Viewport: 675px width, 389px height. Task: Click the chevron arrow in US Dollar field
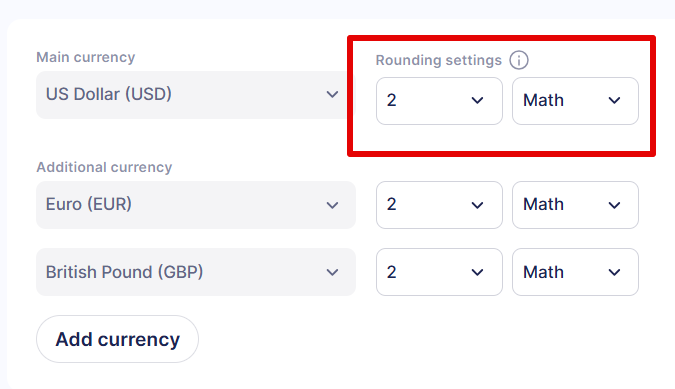pos(332,94)
